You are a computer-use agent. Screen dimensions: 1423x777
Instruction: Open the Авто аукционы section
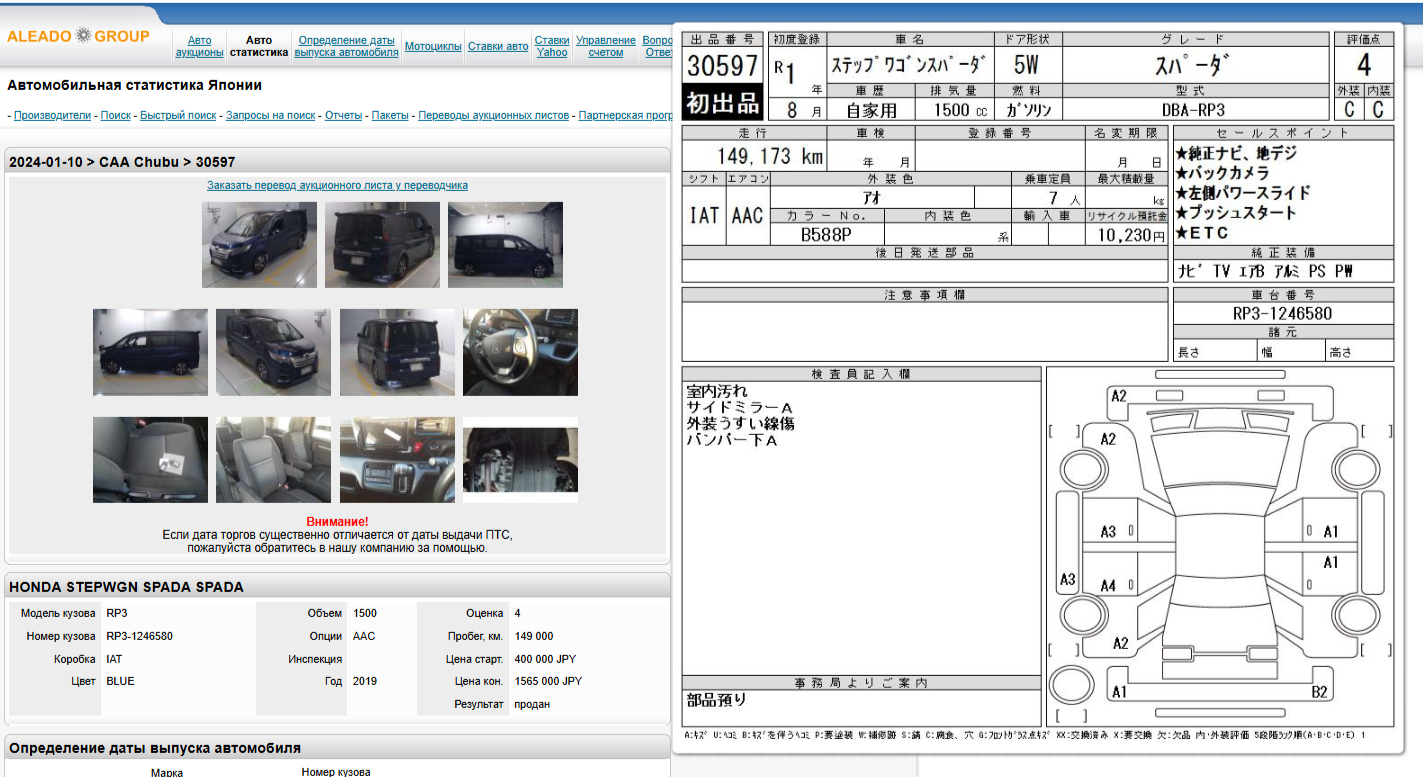tap(199, 46)
